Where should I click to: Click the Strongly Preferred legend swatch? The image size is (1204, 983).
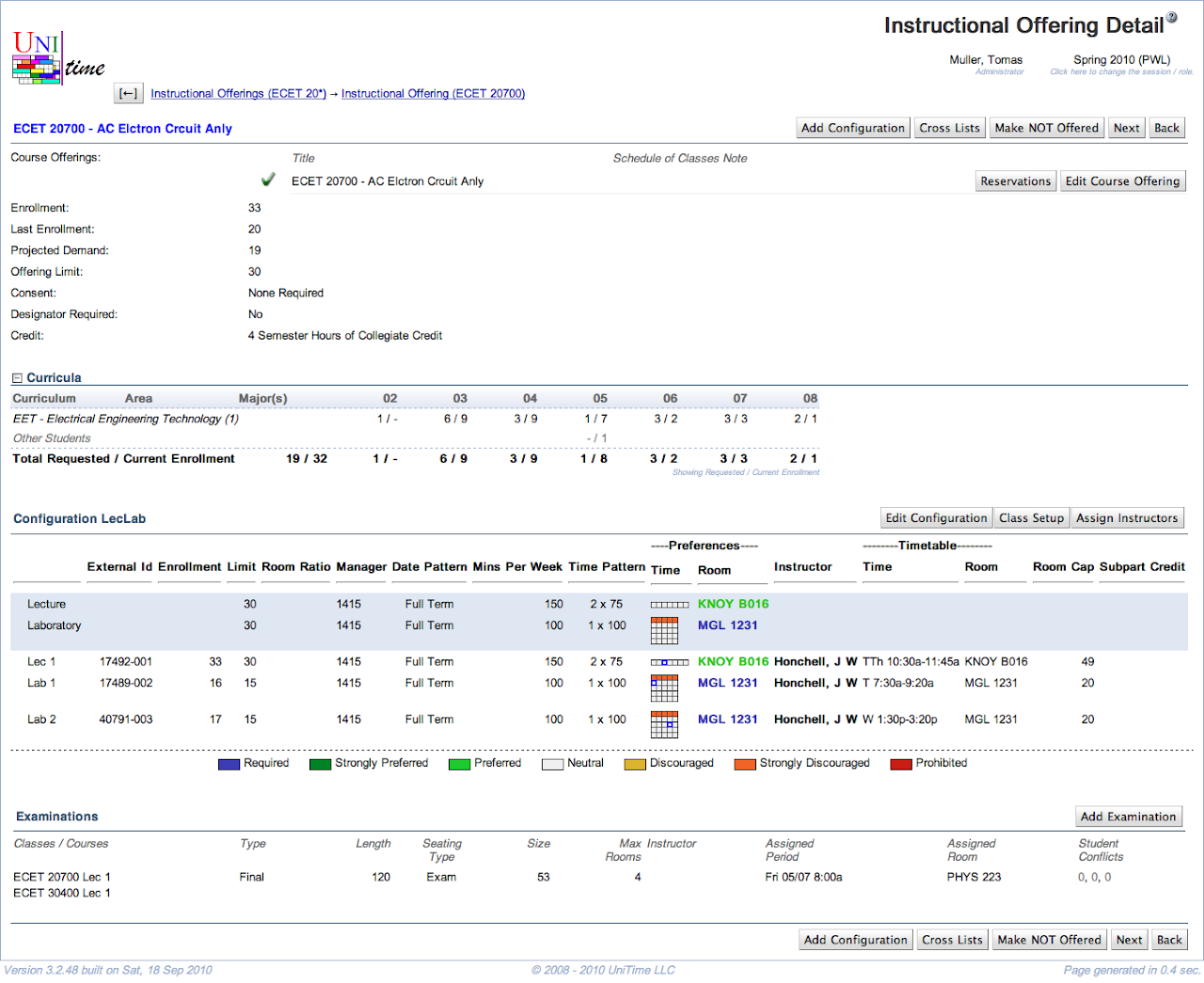320,764
